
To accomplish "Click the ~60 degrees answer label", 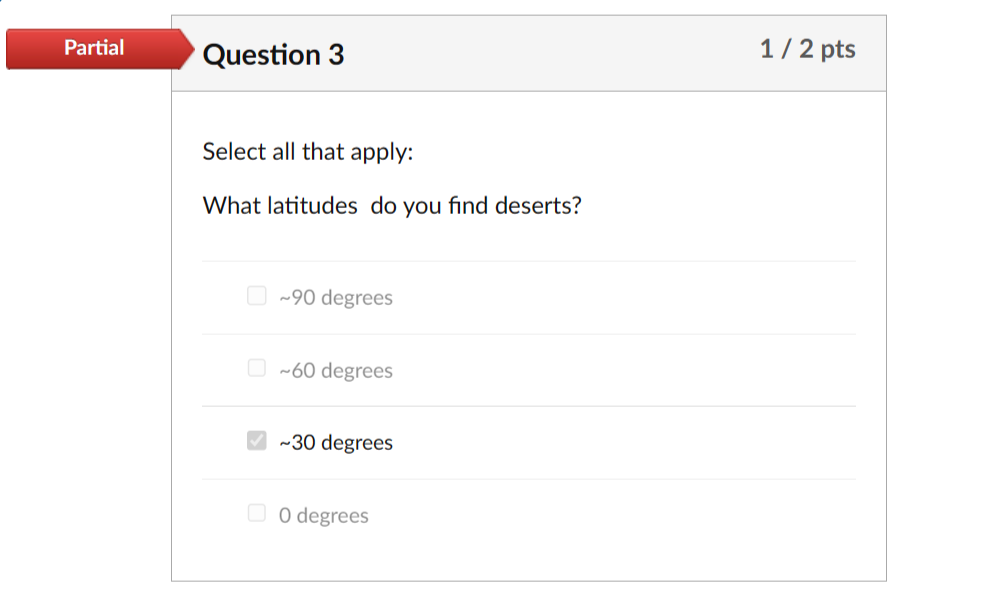I will pyautogui.click(x=335, y=368).
